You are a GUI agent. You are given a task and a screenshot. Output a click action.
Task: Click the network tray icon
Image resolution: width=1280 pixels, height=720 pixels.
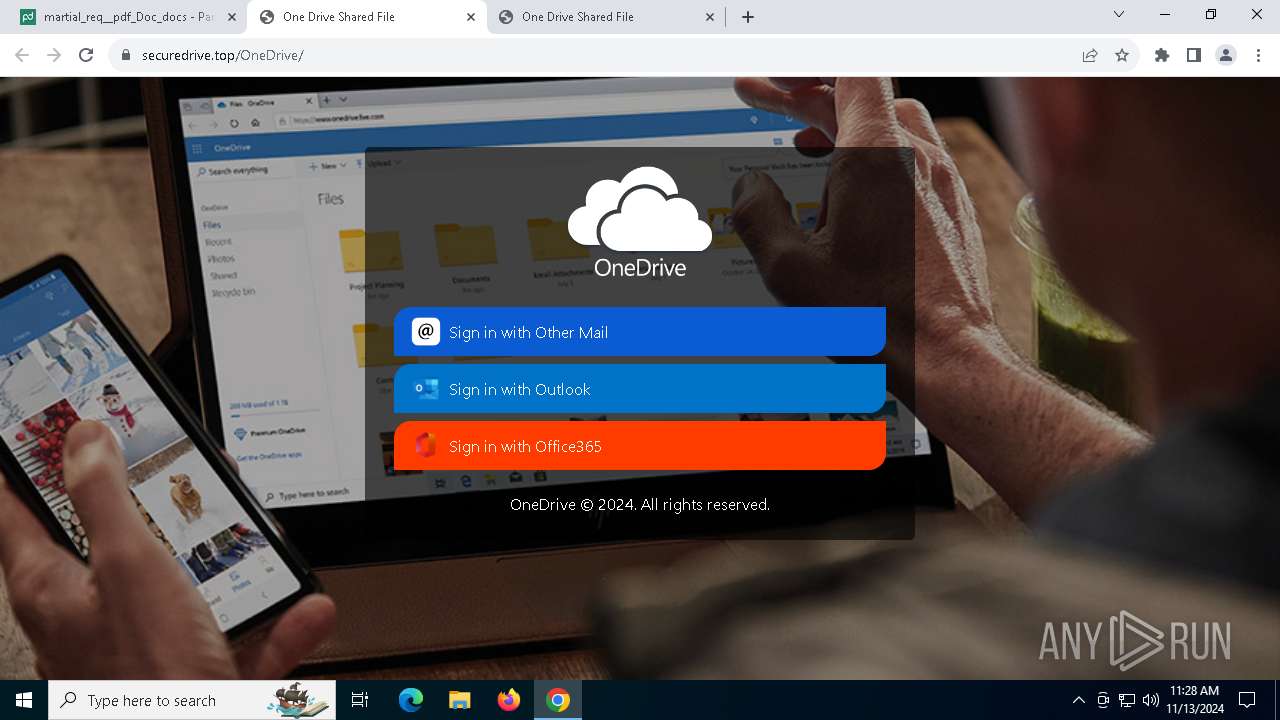[1127, 700]
